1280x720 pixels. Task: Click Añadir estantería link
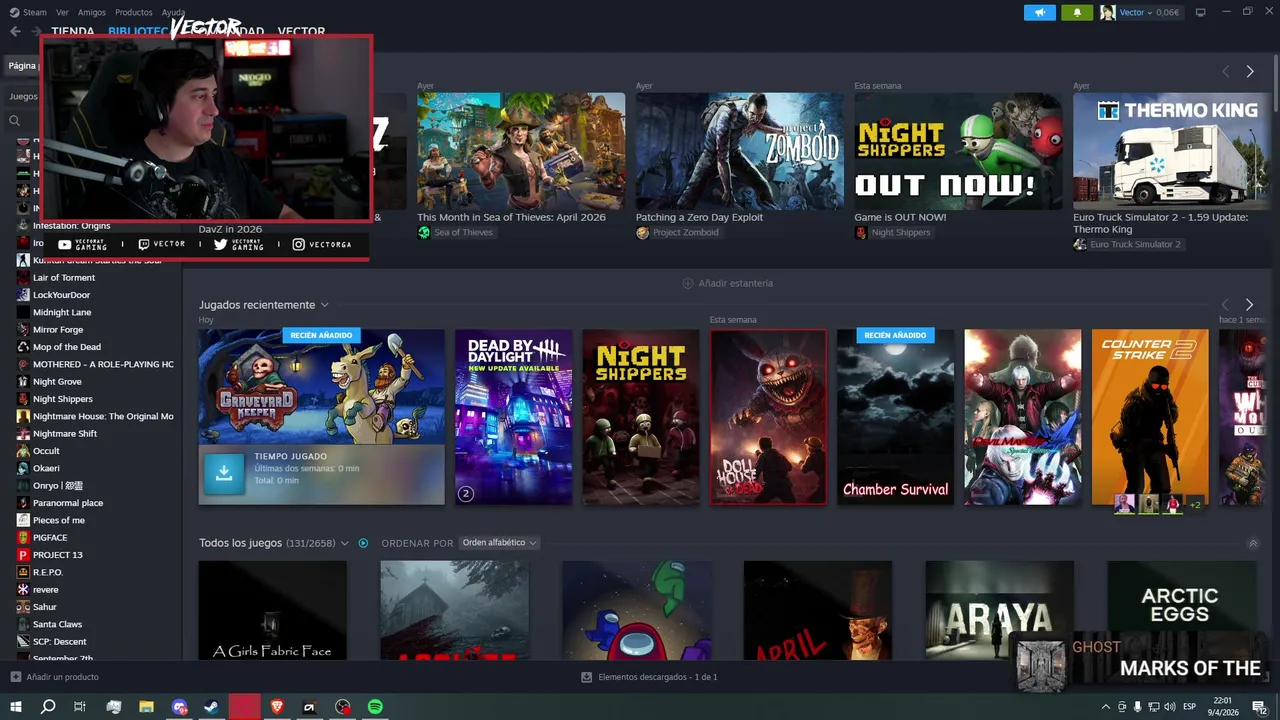coord(727,283)
